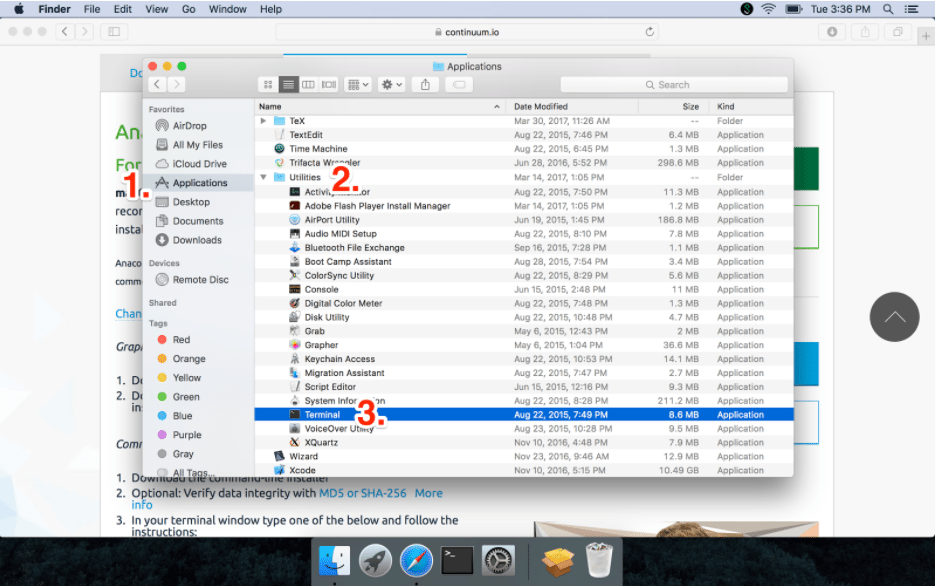Click the Edit Tags toolbar button

coord(459,85)
